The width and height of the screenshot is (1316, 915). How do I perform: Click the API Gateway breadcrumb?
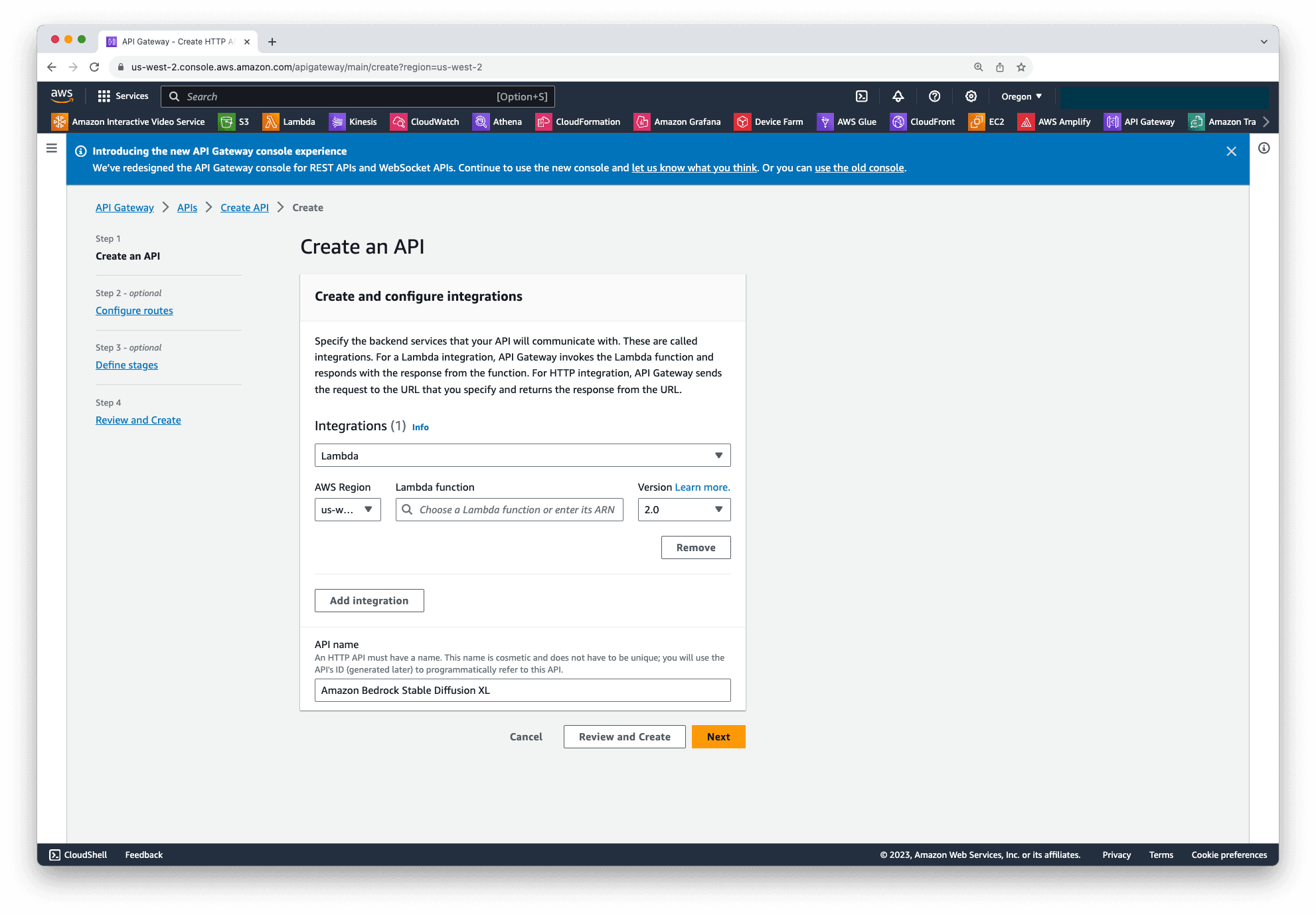(125, 208)
